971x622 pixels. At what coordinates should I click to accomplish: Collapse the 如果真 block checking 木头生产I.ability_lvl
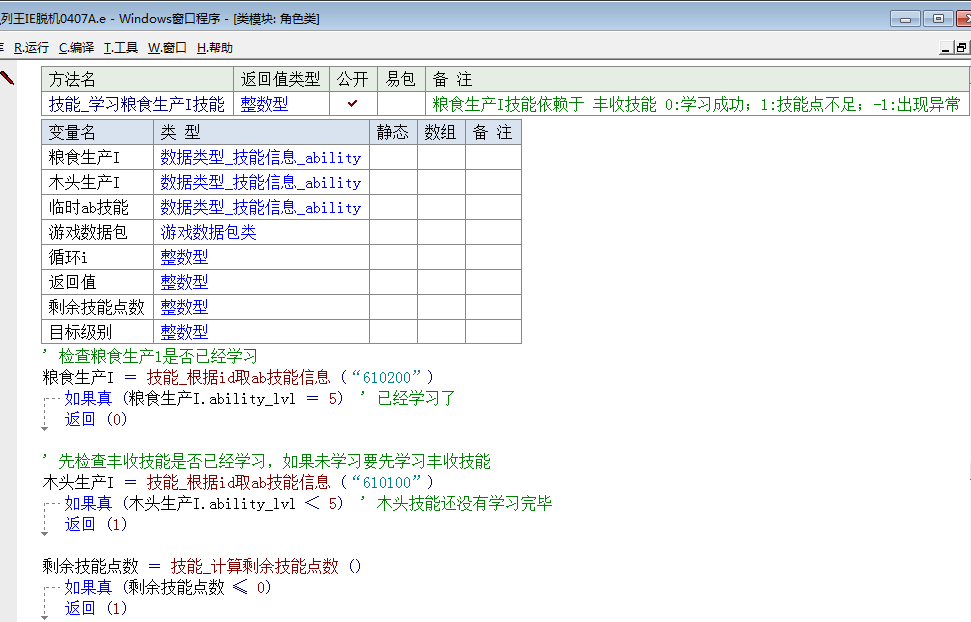coord(46,504)
